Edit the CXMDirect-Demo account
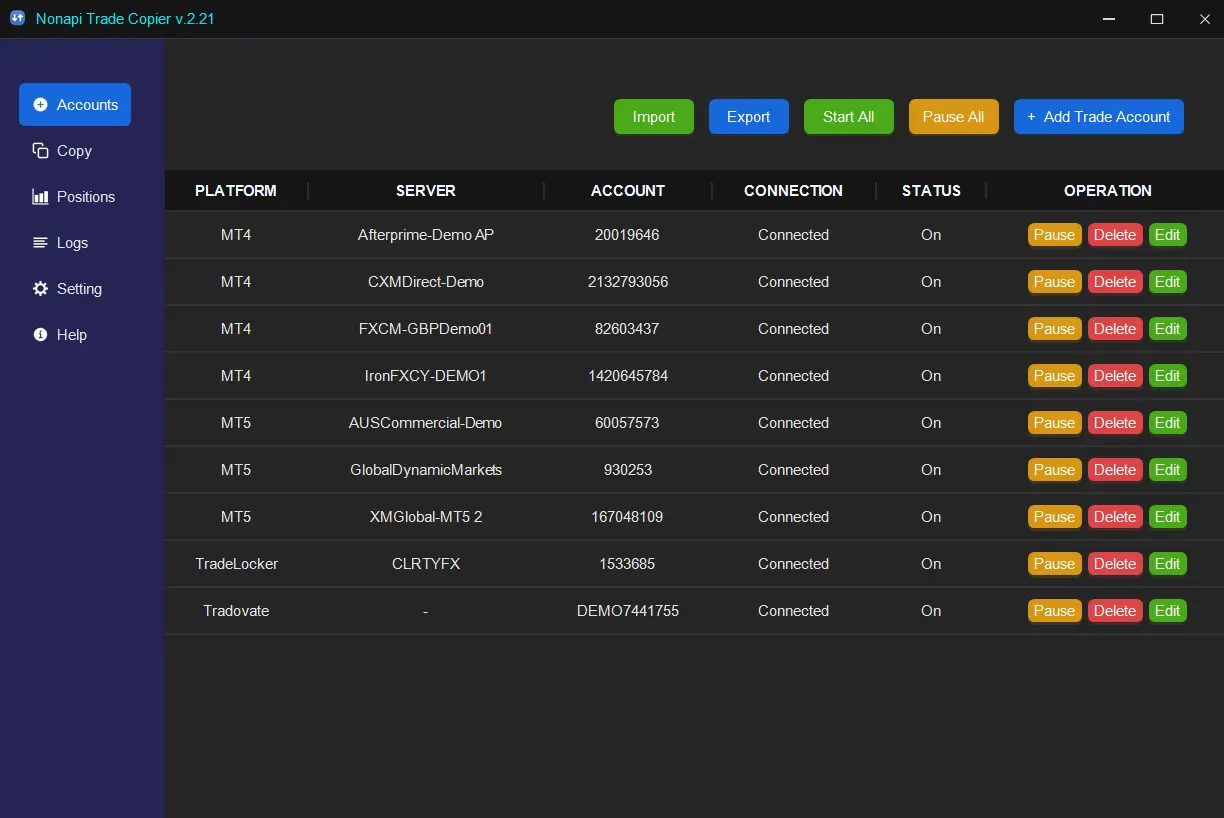Image resolution: width=1224 pixels, height=818 pixels. 1168,282
